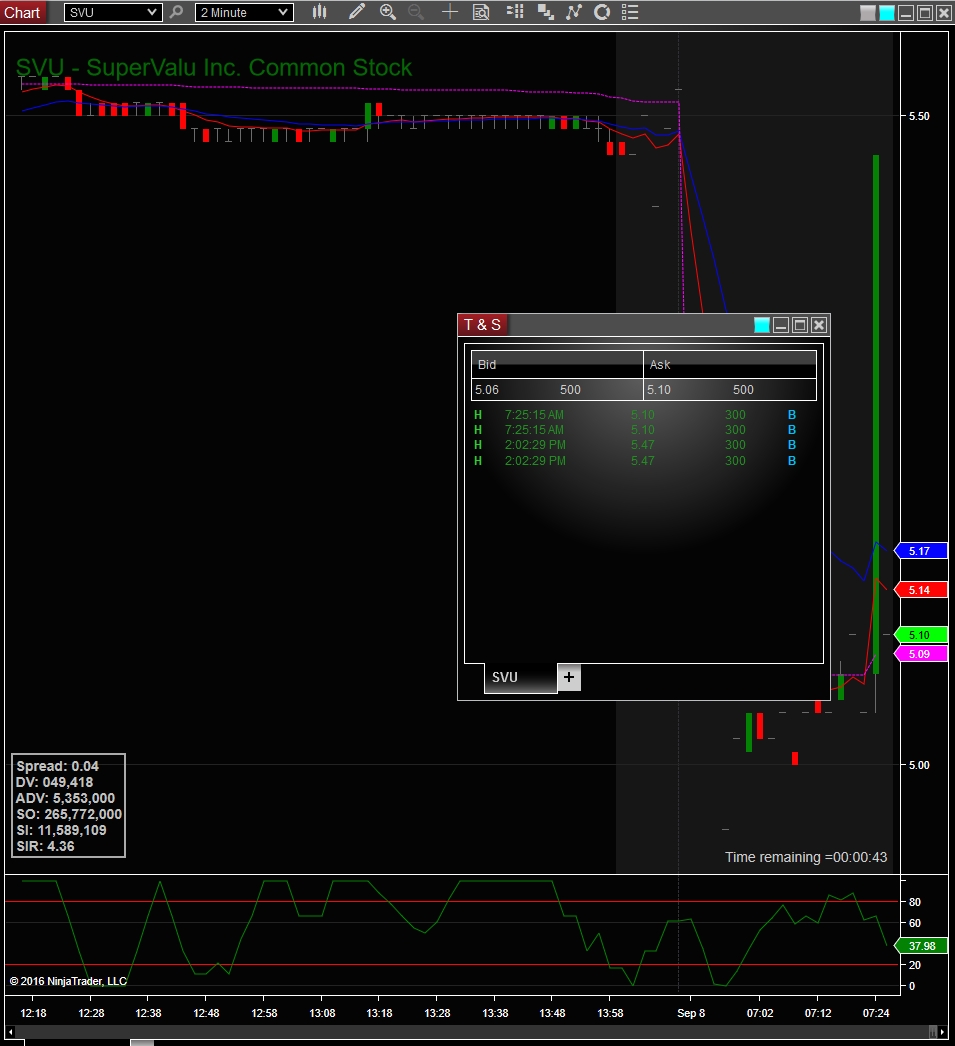Close the T & S window
Viewport: 955px width, 1046px height.
[819, 325]
